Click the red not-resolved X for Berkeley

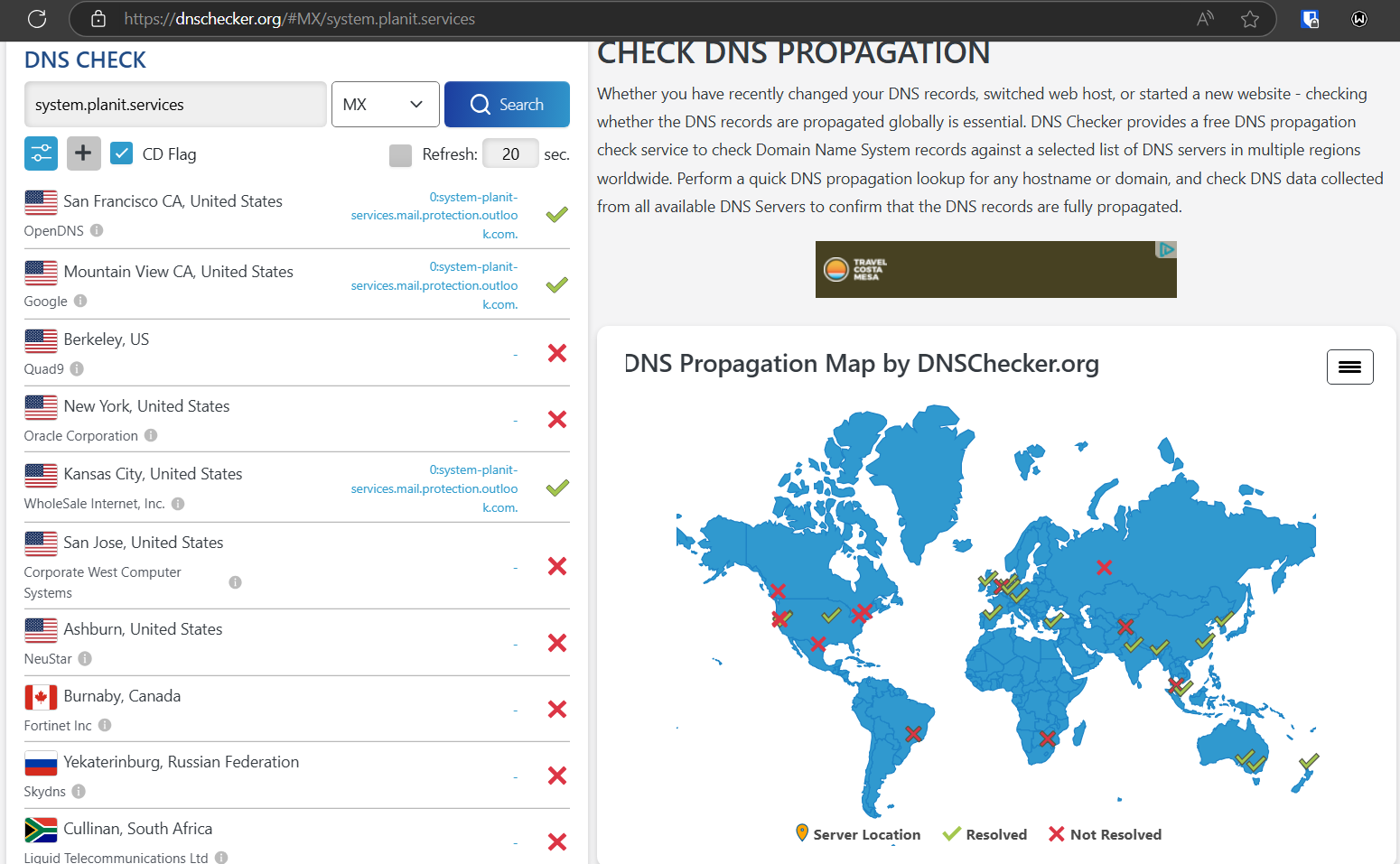tap(557, 353)
